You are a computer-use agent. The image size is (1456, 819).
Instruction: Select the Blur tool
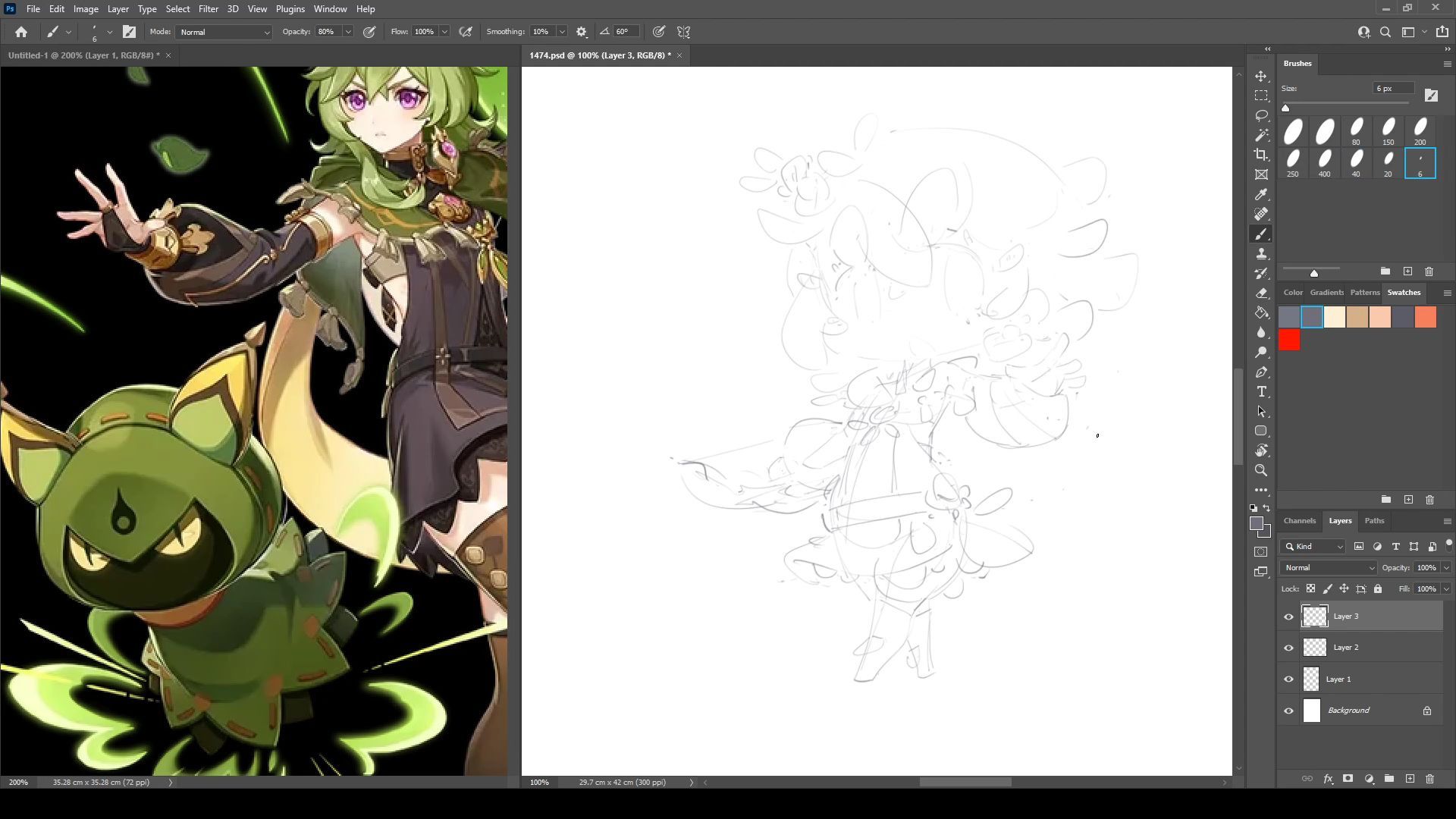pos(1261,333)
